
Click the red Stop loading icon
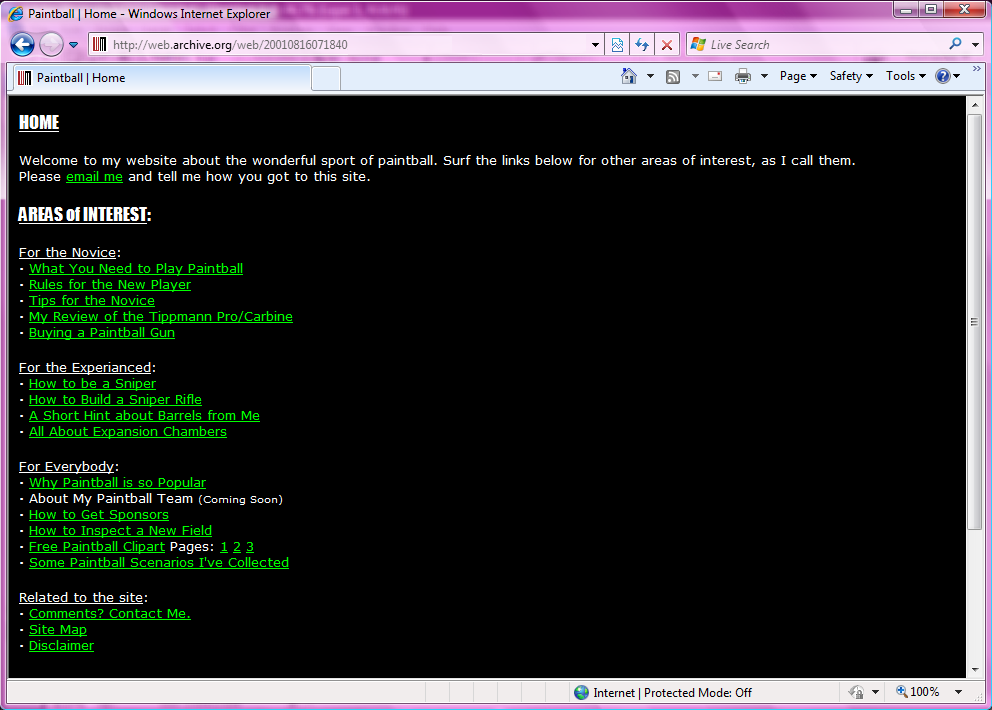(x=667, y=44)
